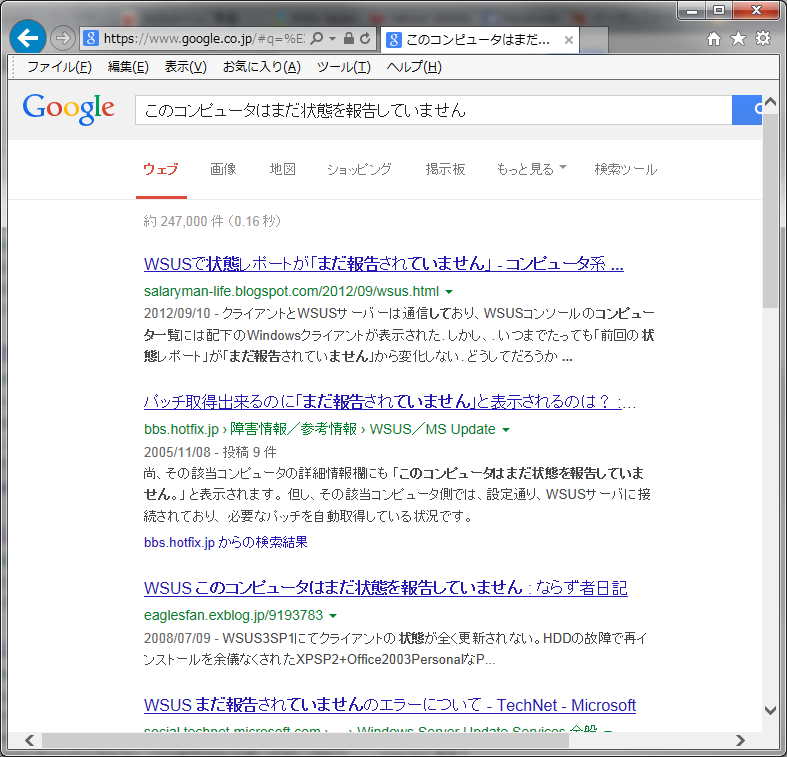Click the Google logo

point(69,108)
